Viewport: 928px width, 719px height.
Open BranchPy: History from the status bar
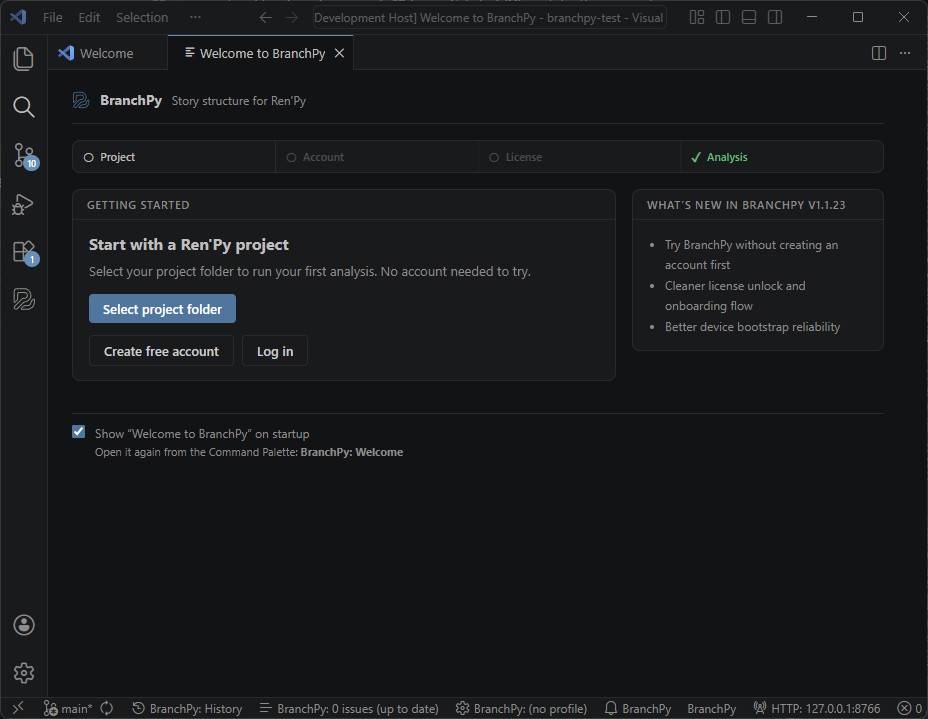coord(188,708)
